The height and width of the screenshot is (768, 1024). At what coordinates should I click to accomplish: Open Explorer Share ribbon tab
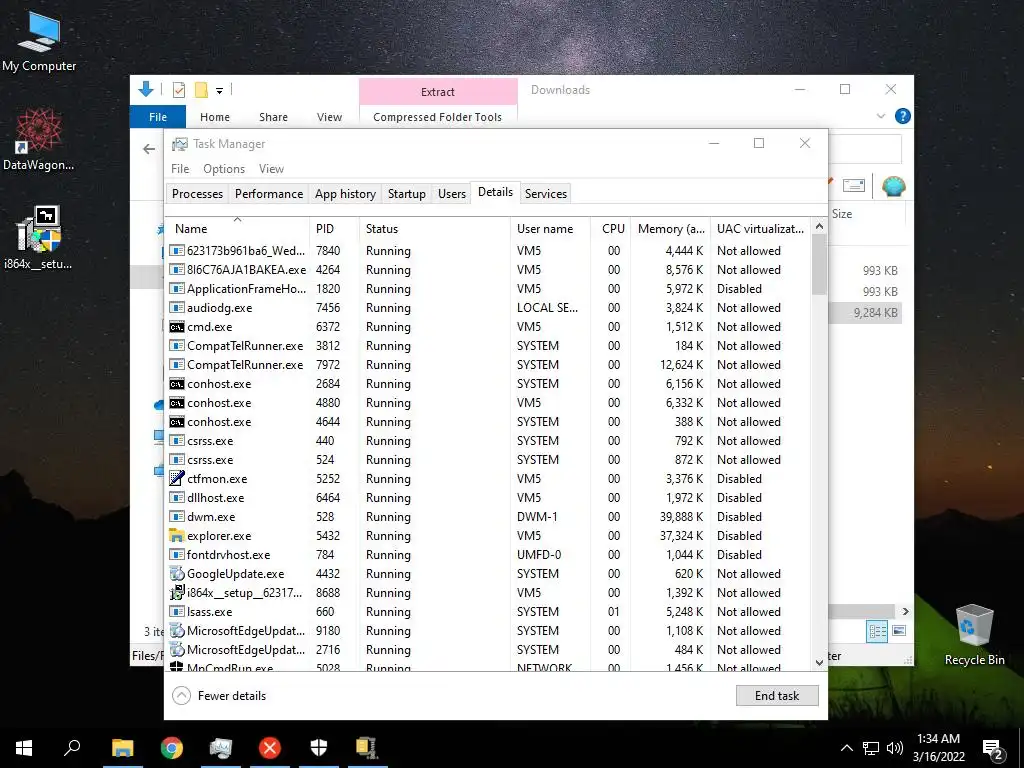[273, 117]
